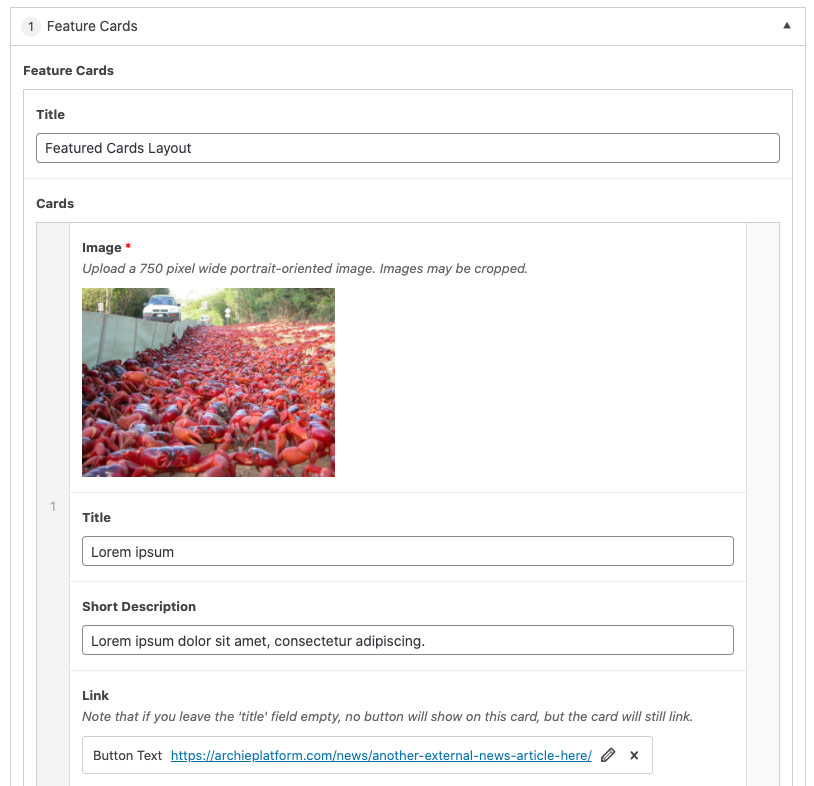814x786 pixels.
Task: Click the Featured Cards Layout title field
Action: [407, 148]
